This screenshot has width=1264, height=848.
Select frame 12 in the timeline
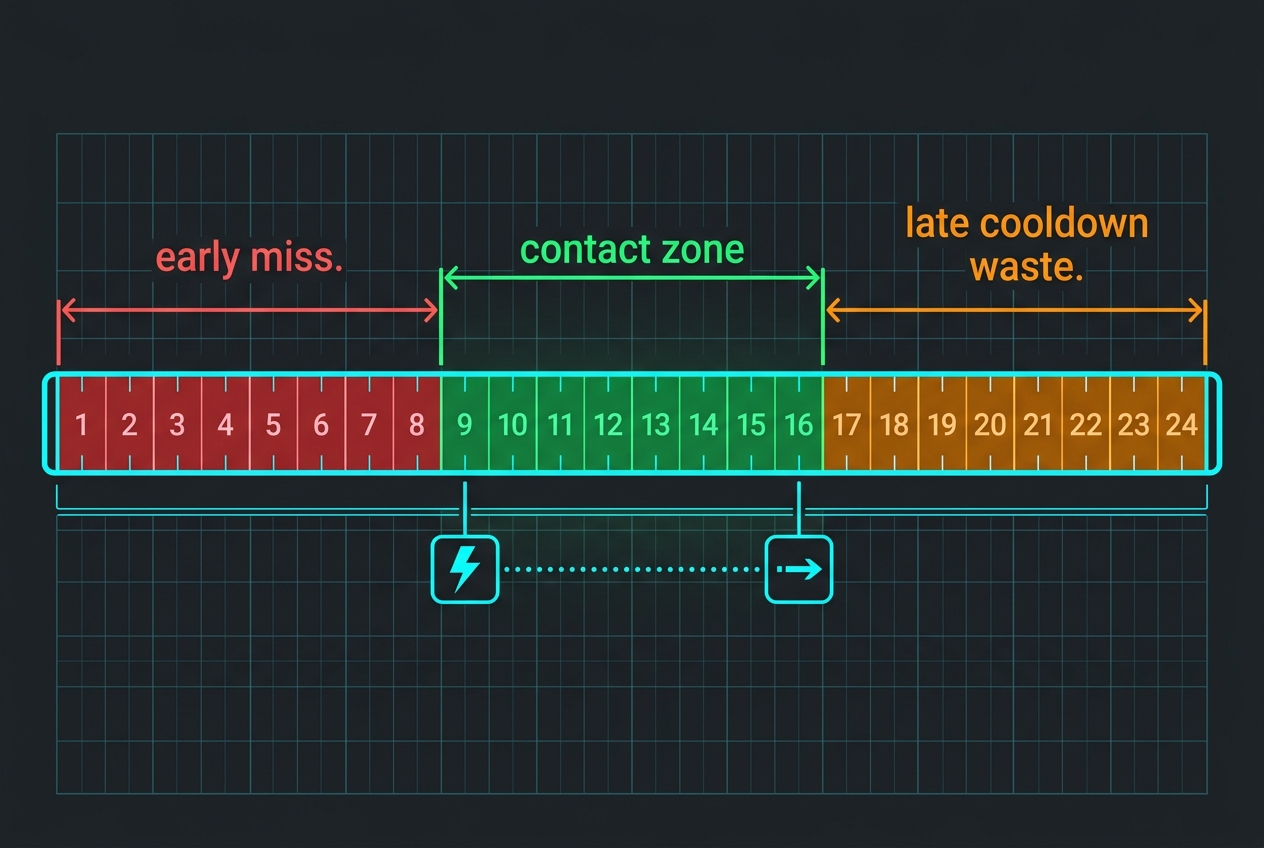click(608, 424)
